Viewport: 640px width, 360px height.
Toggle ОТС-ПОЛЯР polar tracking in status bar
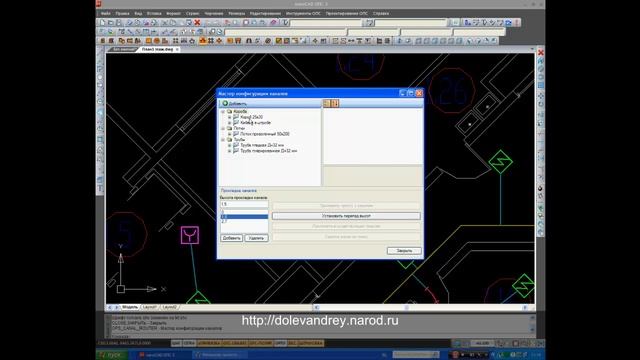tap(260, 343)
